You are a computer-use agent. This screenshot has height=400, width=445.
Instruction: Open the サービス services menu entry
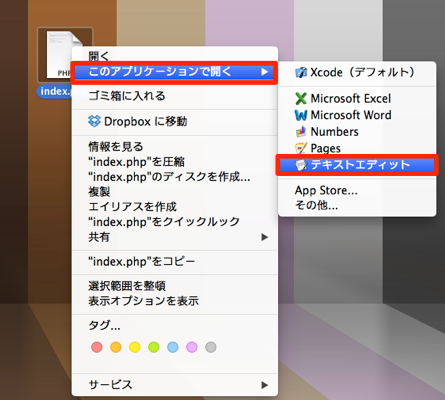click(175, 385)
